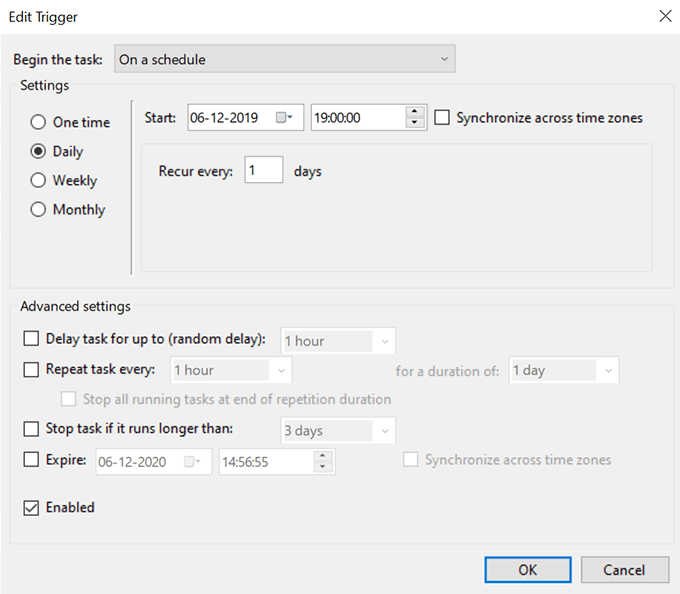Check Stop task if it runs longer
The height and width of the screenshot is (594, 680).
[31, 430]
